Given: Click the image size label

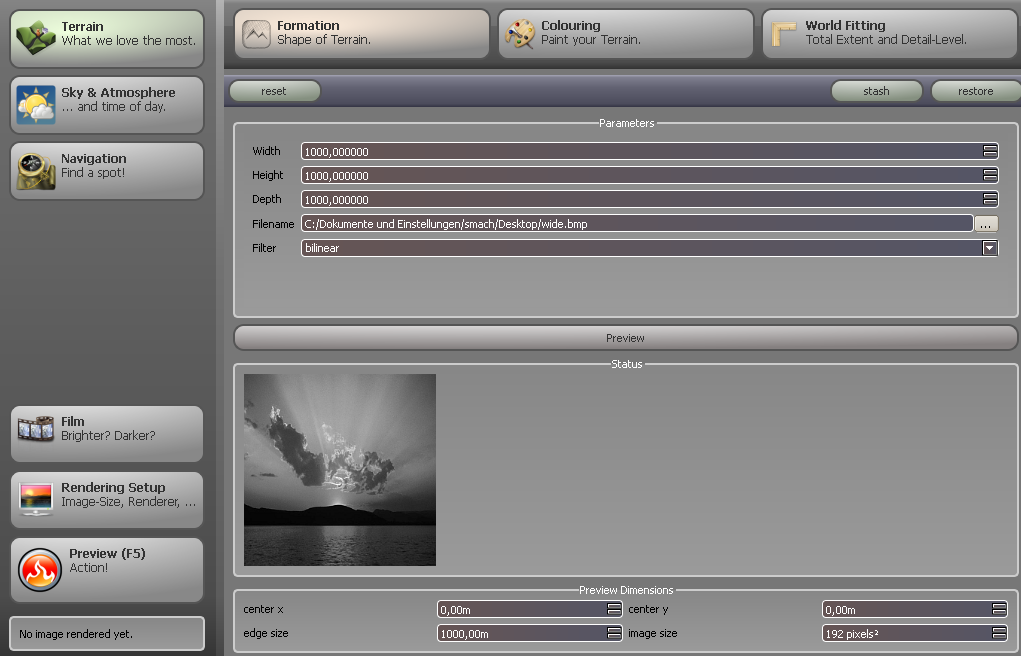Looking at the screenshot, I should [x=652, y=633].
